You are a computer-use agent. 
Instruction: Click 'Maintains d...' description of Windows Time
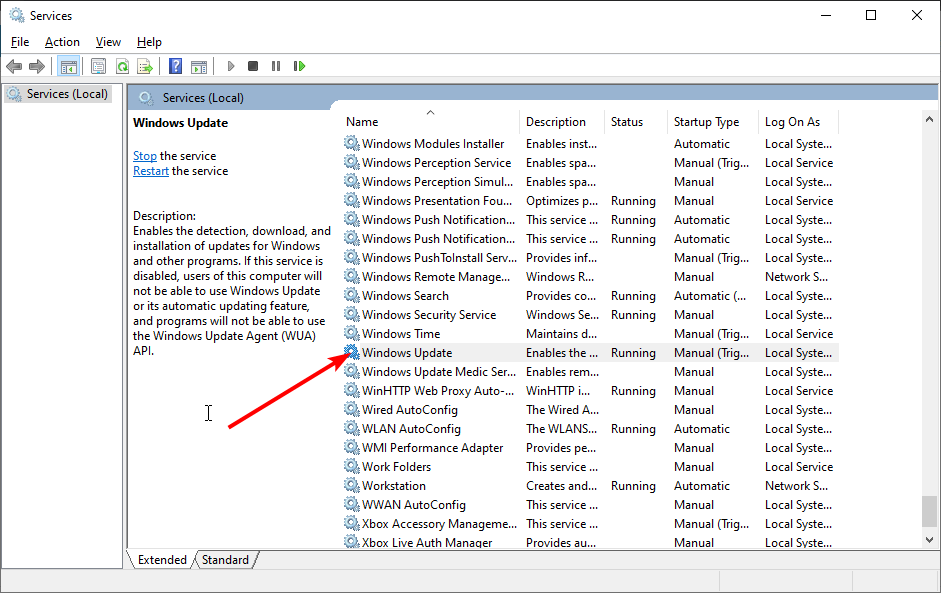[x=561, y=334]
